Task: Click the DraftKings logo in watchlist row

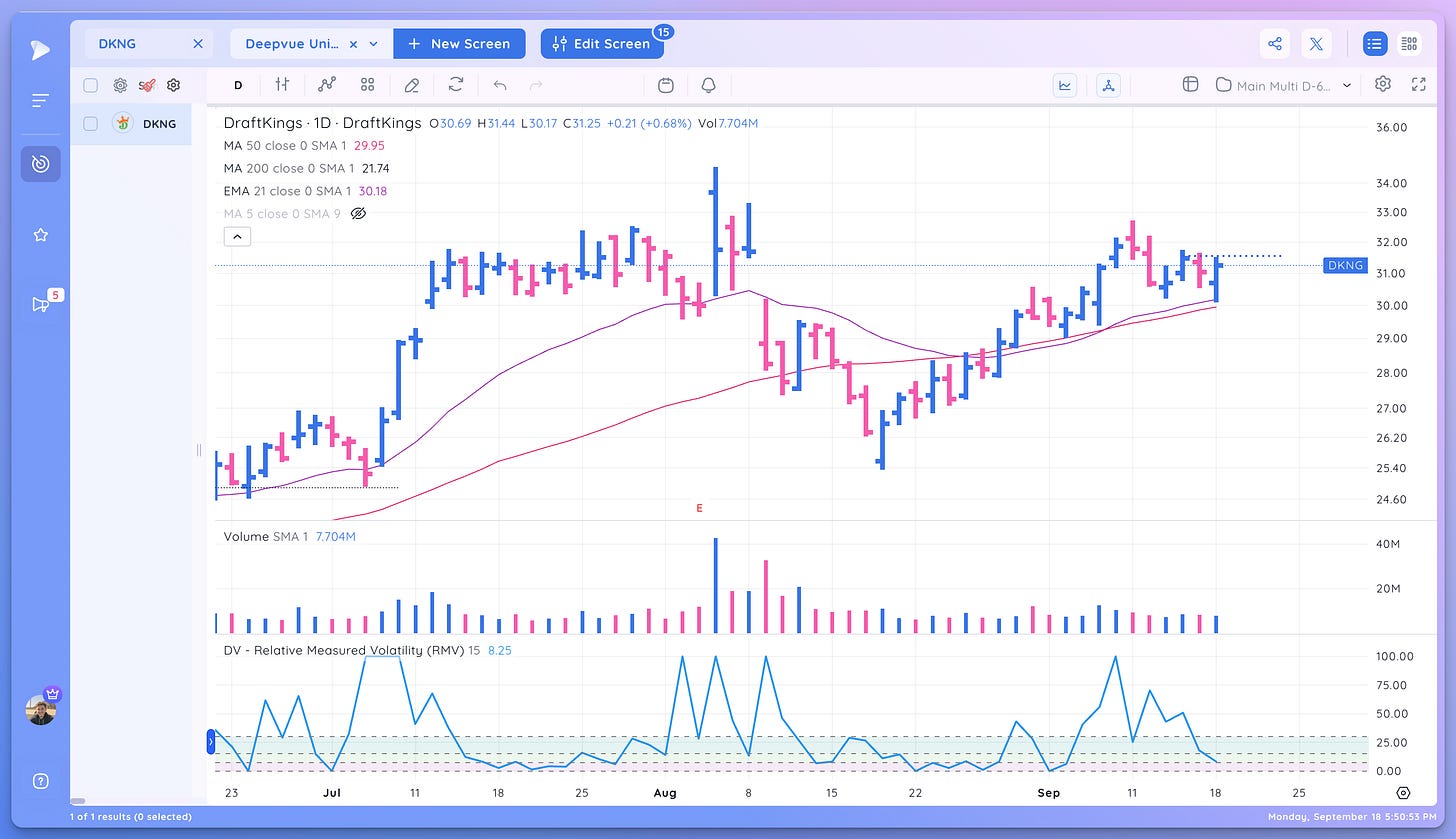Action: tap(124, 124)
